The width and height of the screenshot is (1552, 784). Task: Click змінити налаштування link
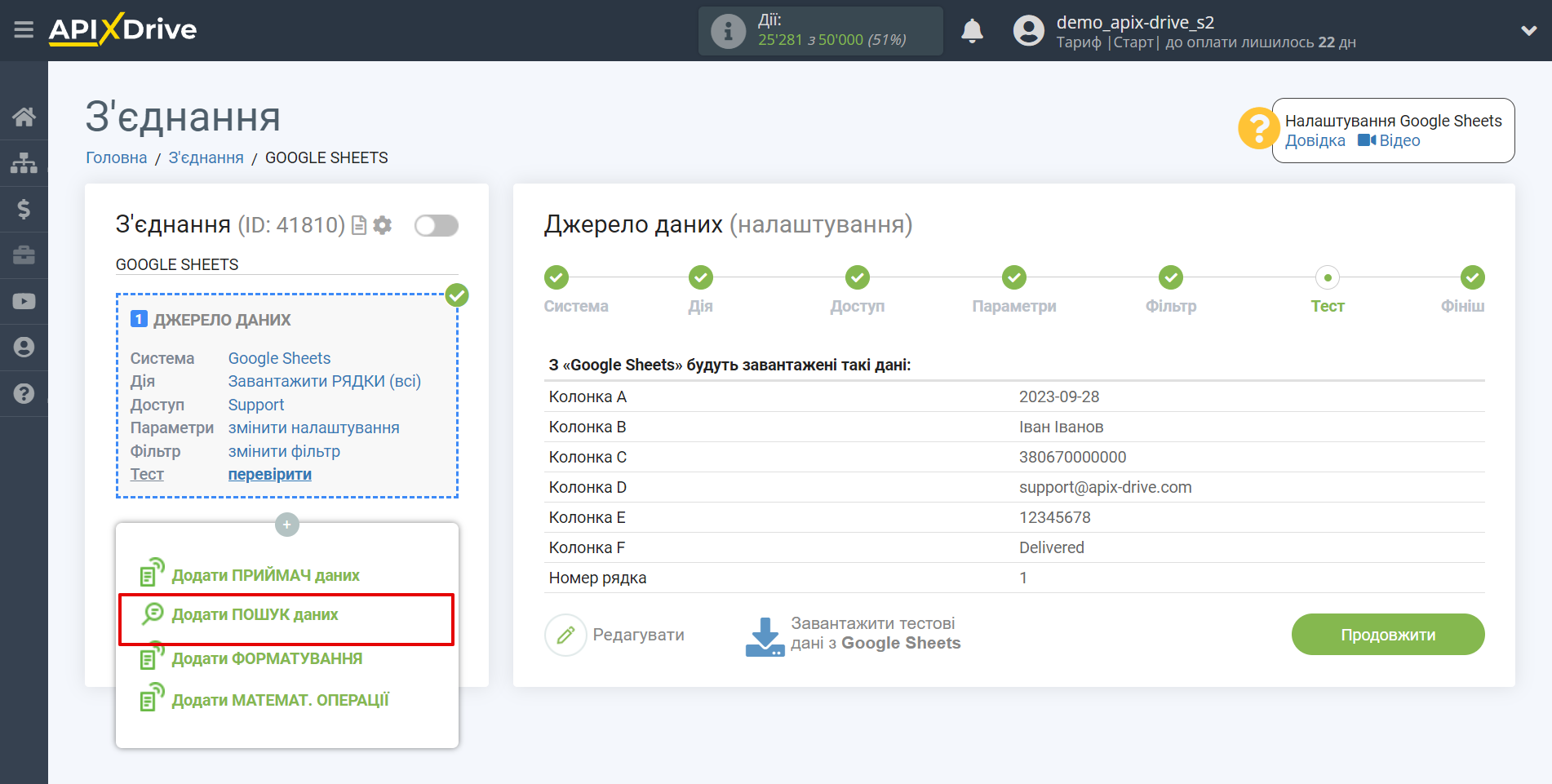pos(313,427)
